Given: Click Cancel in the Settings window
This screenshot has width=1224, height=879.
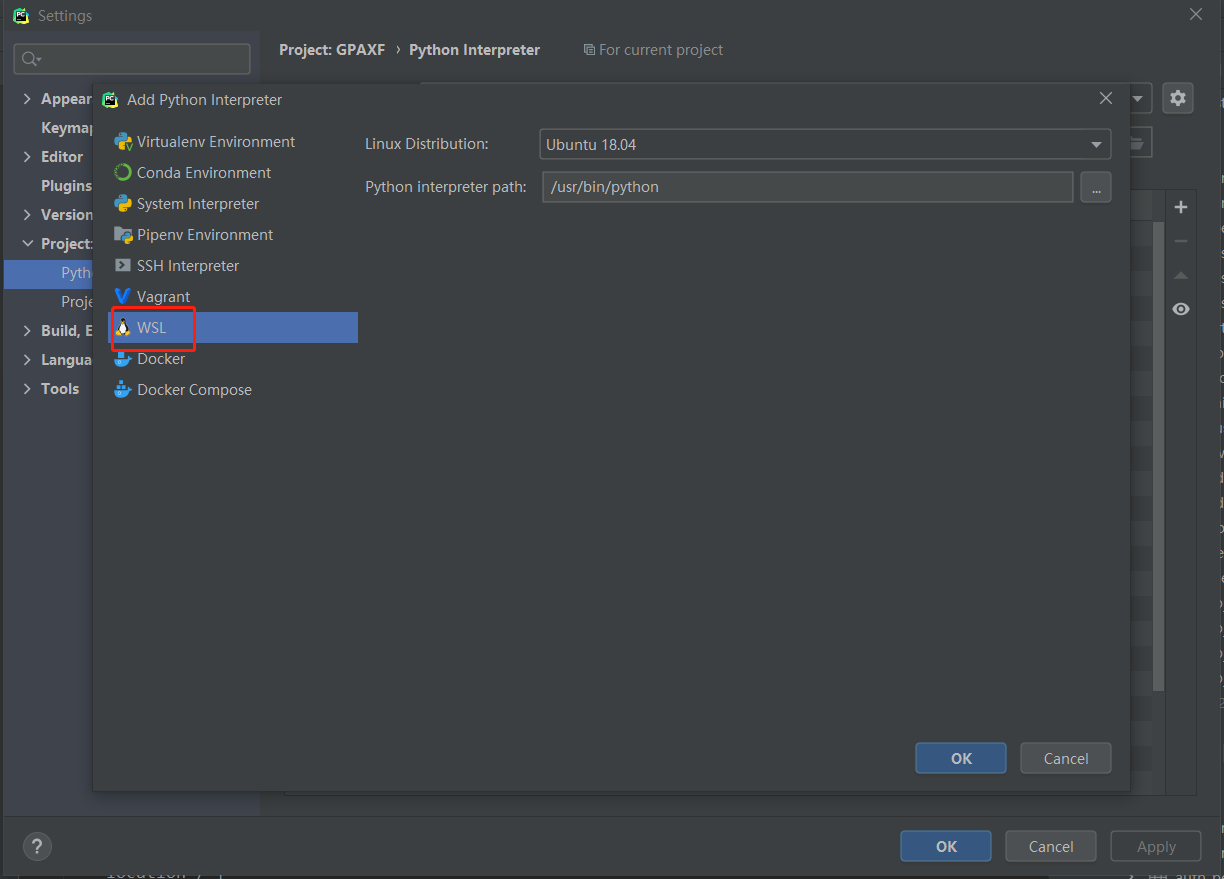Looking at the screenshot, I should click(x=1051, y=846).
